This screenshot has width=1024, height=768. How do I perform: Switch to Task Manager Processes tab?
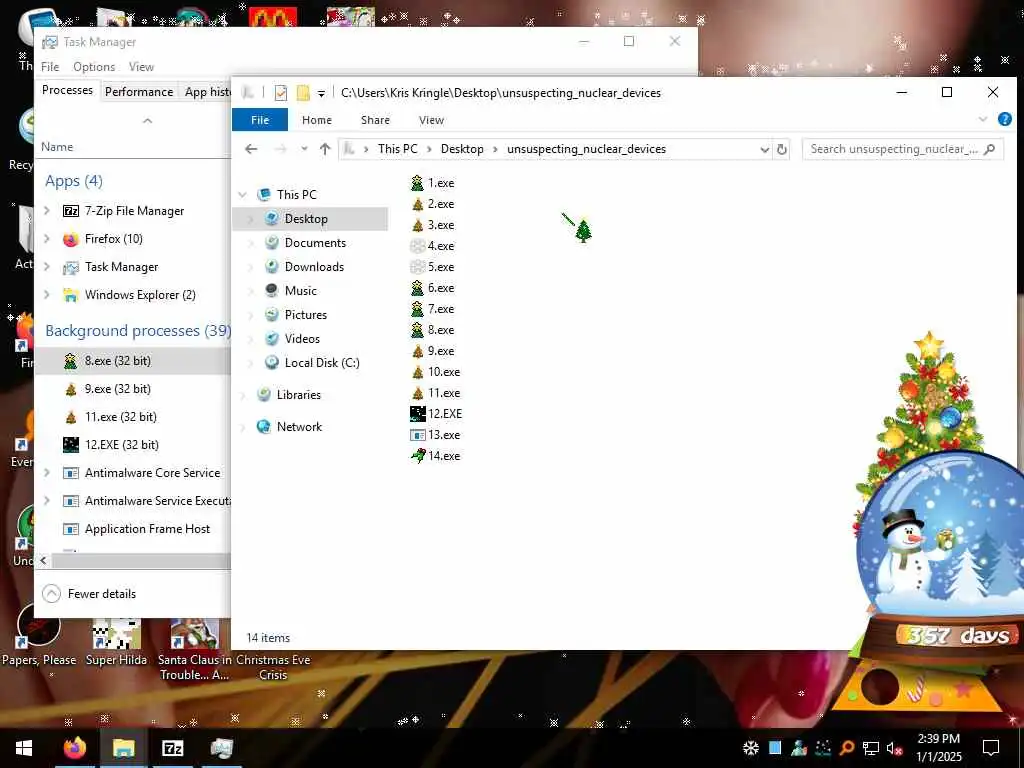point(67,90)
